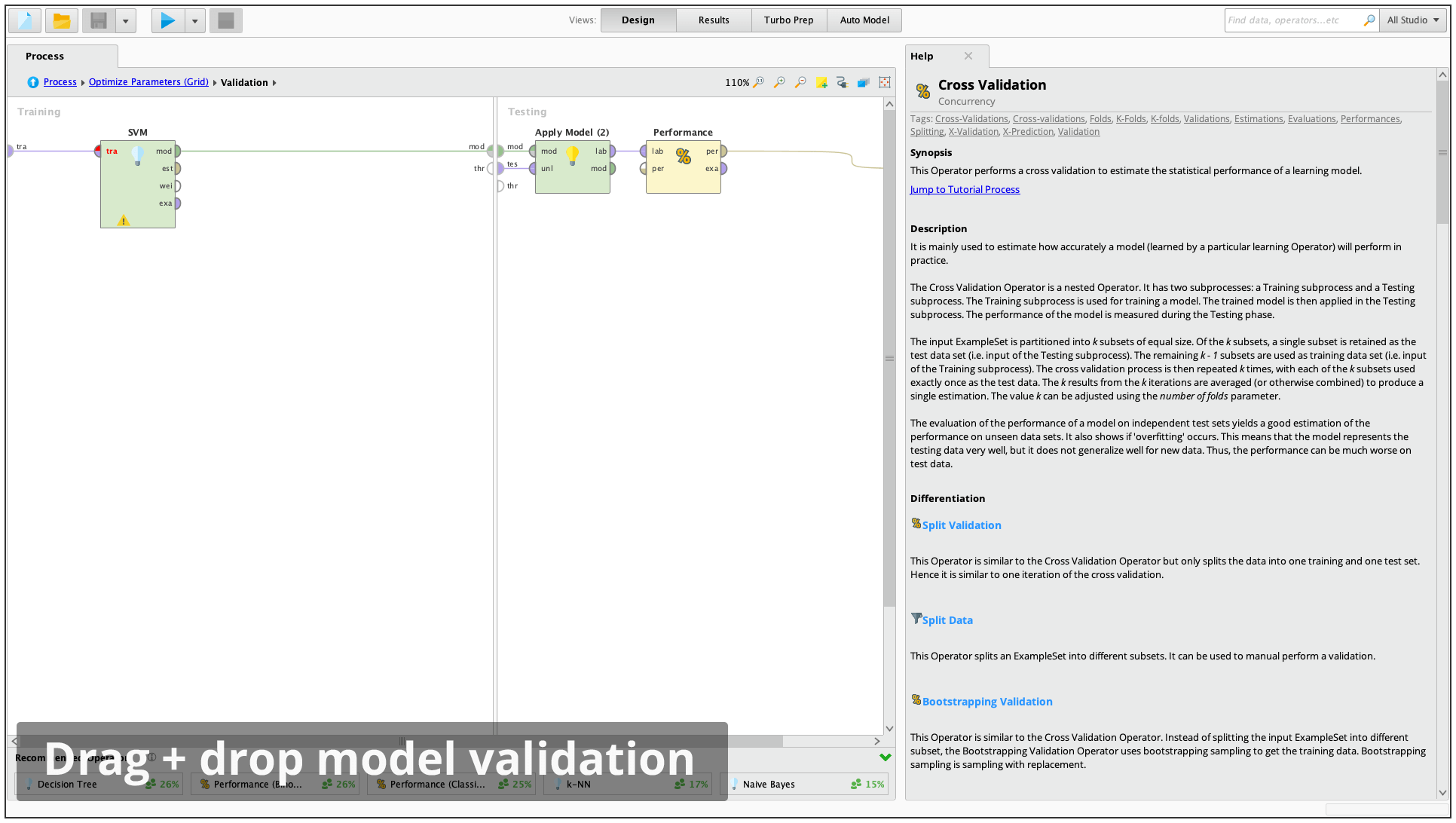Zoom out of the process canvas
The height and width of the screenshot is (823, 1456).
800,82
